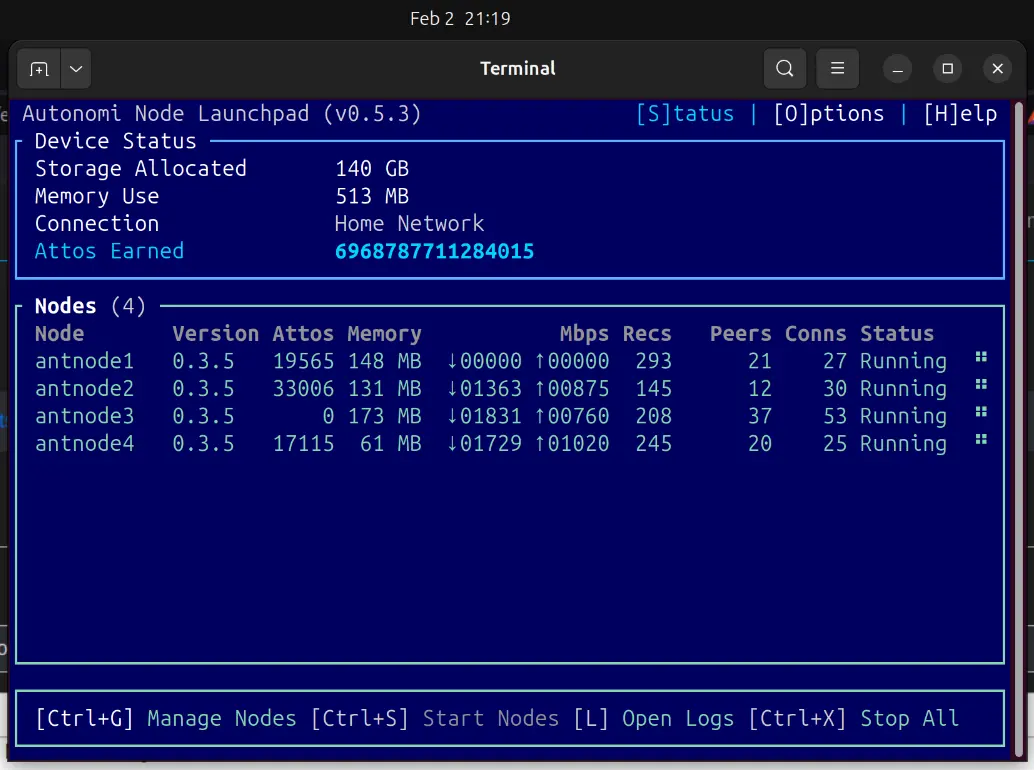Click the Attos column header
1034x770 pixels.
tap(303, 334)
